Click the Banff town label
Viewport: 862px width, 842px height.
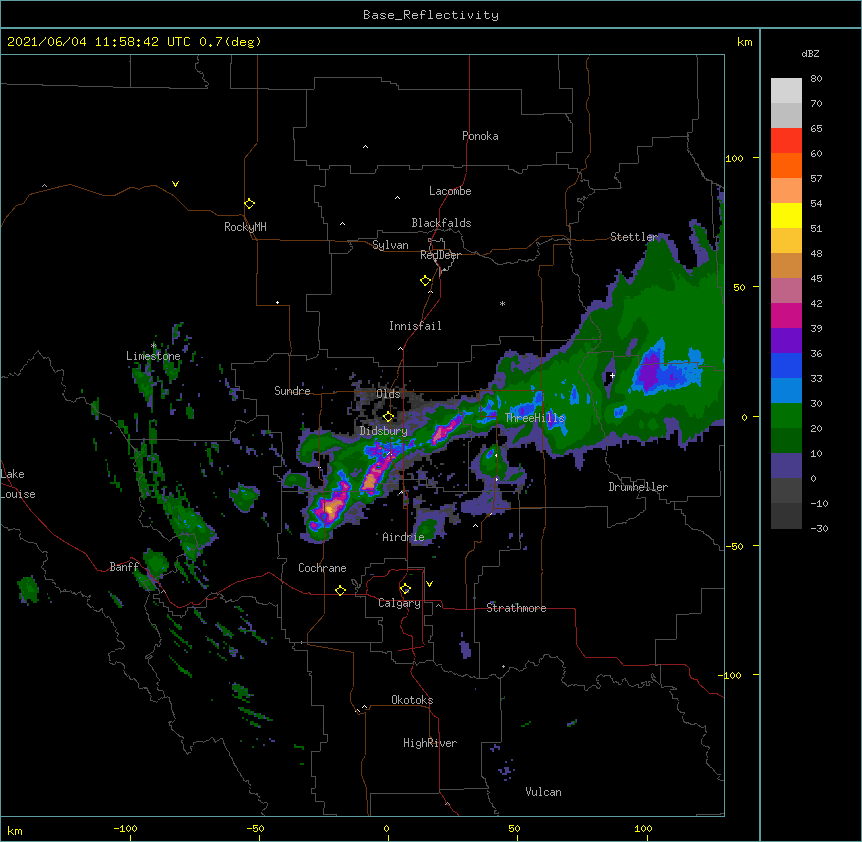(x=124, y=567)
